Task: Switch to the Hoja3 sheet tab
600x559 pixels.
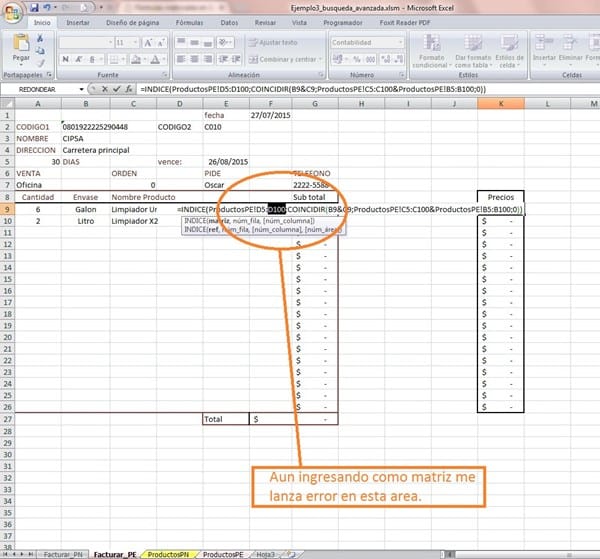Action: 263,553
